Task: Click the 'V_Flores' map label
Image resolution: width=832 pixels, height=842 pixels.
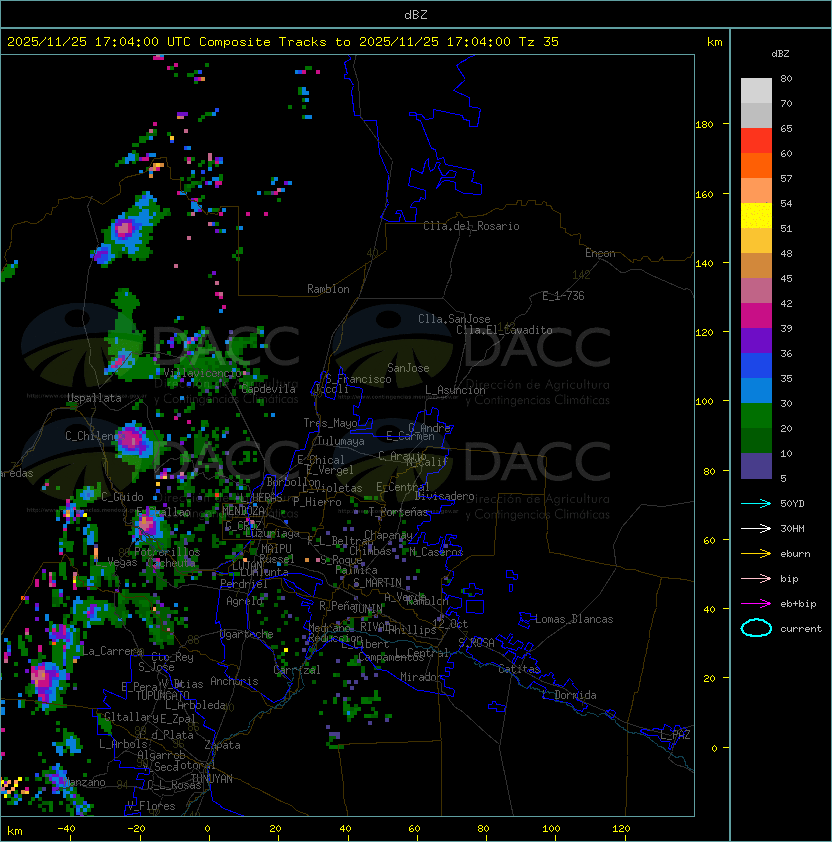Action: click(x=151, y=806)
